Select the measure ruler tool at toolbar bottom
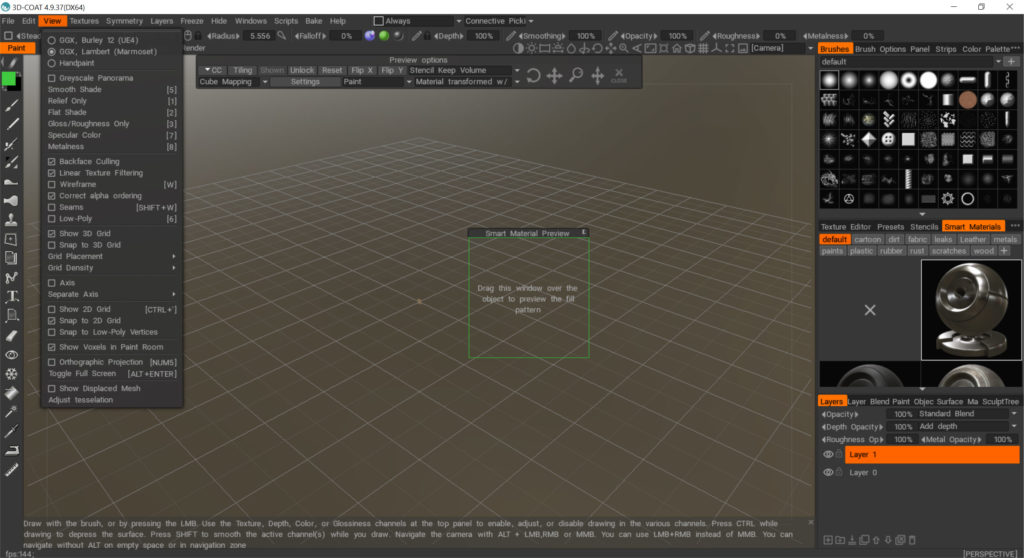Image resolution: width=1024 pixels, height=558 pixels. click(11, 470)
